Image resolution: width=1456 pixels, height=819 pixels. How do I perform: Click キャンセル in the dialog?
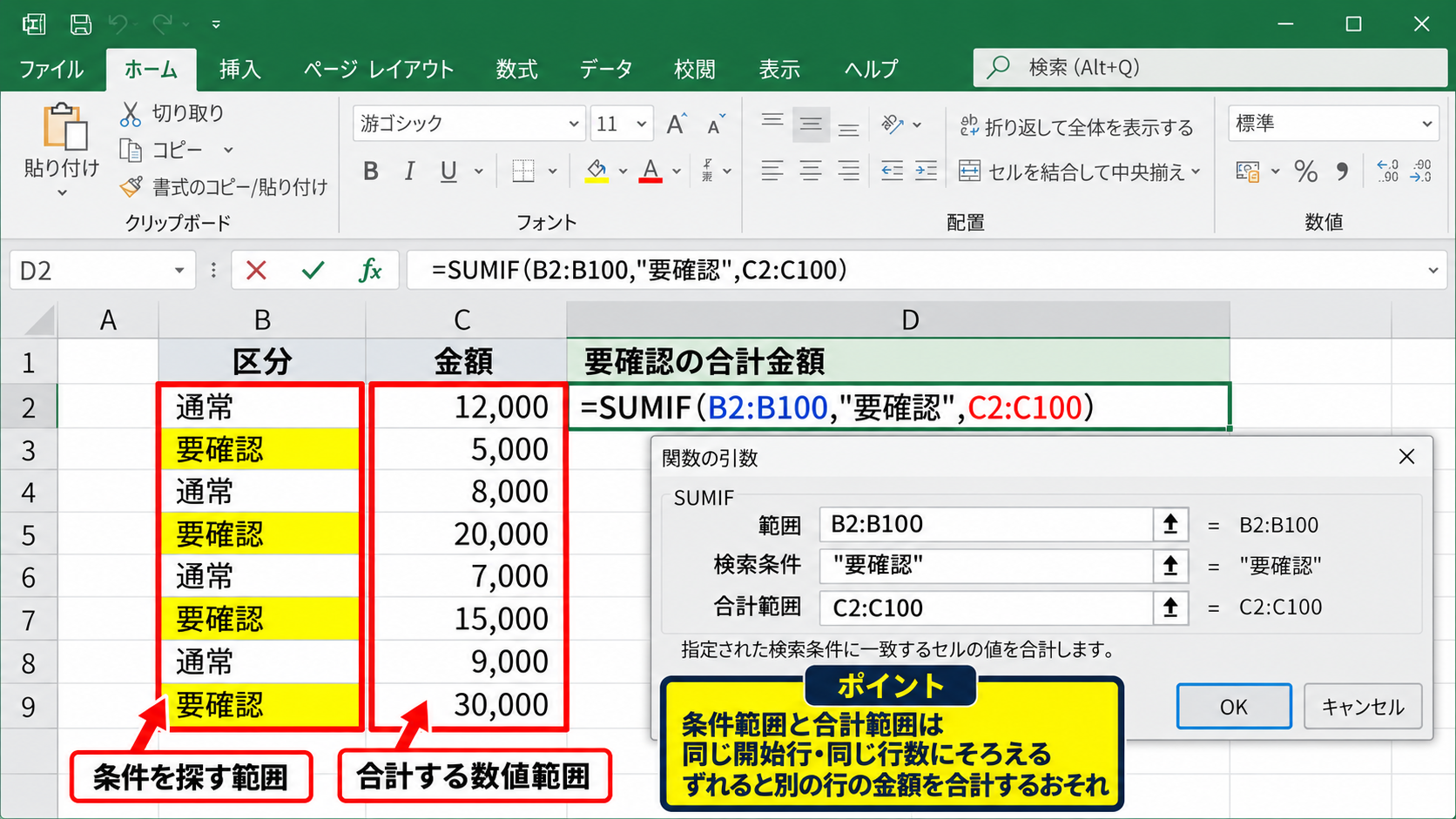point(1363,707)
